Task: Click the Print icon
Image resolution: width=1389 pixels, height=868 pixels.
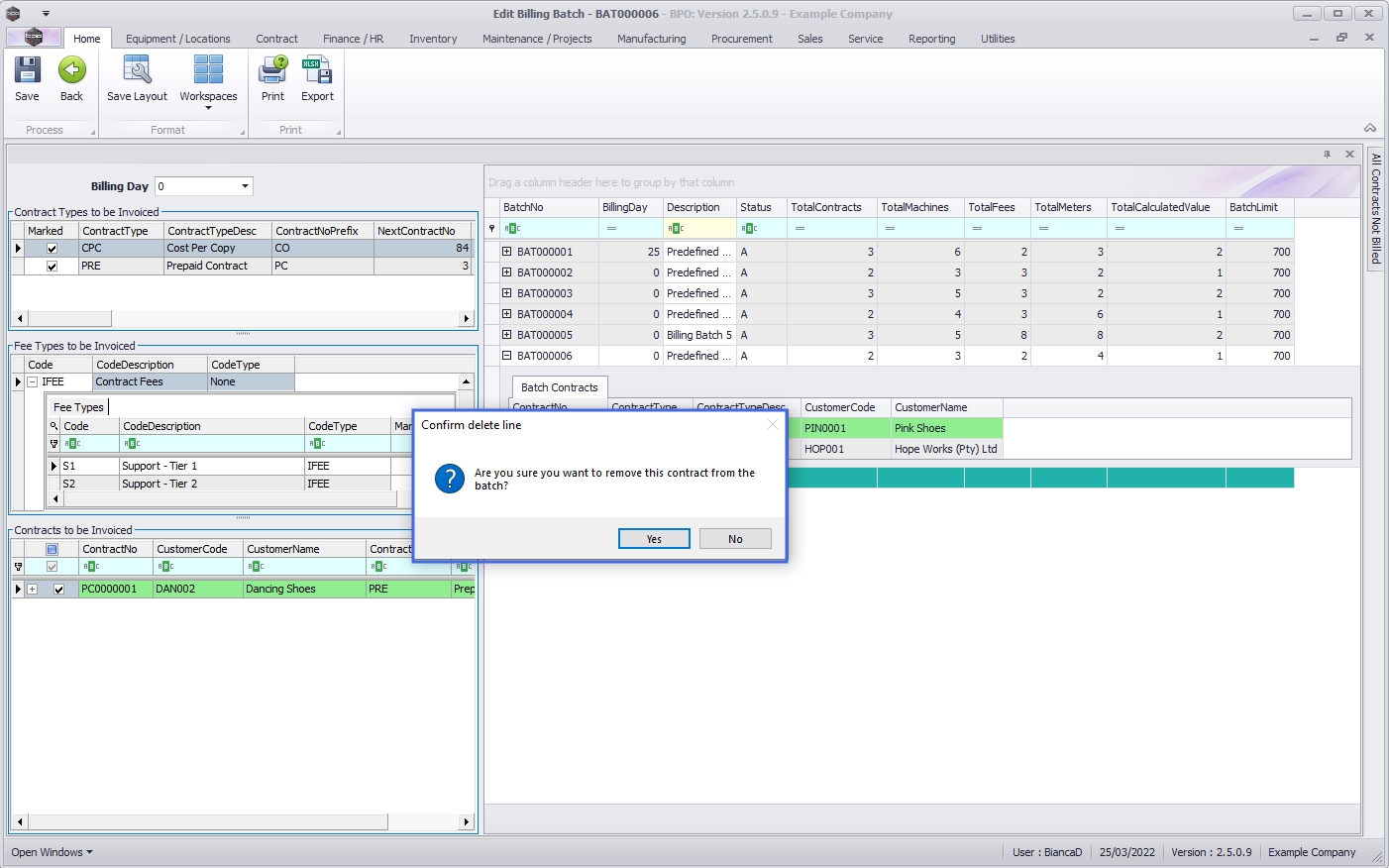Action: pyautogui.click(x=272, y=72)
